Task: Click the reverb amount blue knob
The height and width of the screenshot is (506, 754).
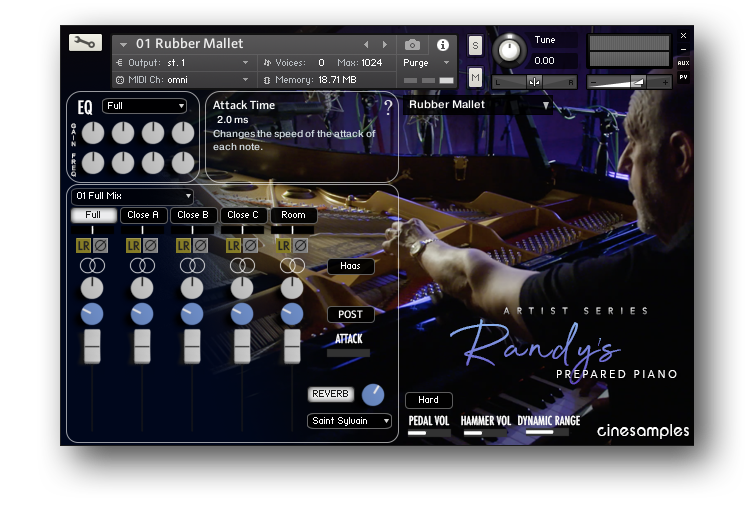Action: pyautogui.click(x=373, y=395)
